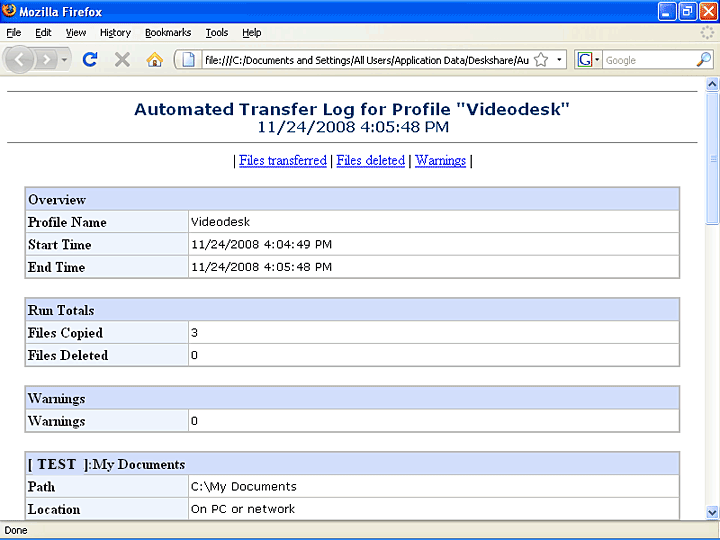Open the Bookmarks menu

pyautogui.click(x=168, y=33)
